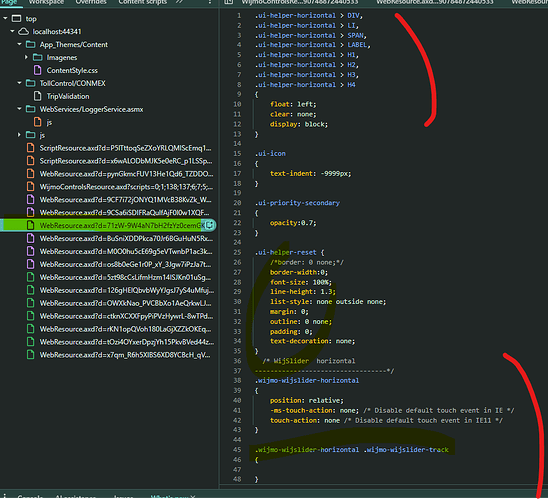
Task: Switch to the Overrides navigator tab
Action: 91,2
